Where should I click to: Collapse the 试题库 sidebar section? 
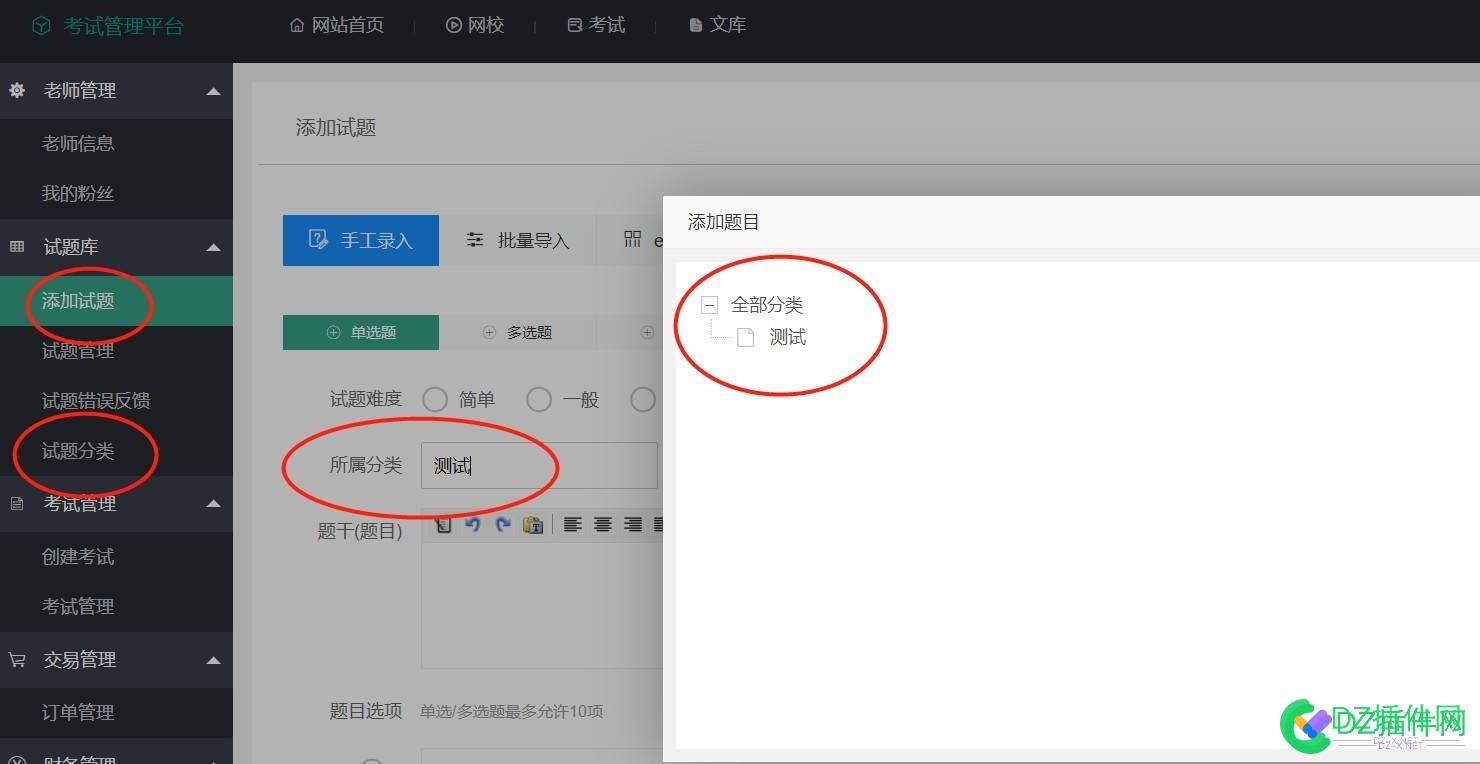(x=213, y=247)
